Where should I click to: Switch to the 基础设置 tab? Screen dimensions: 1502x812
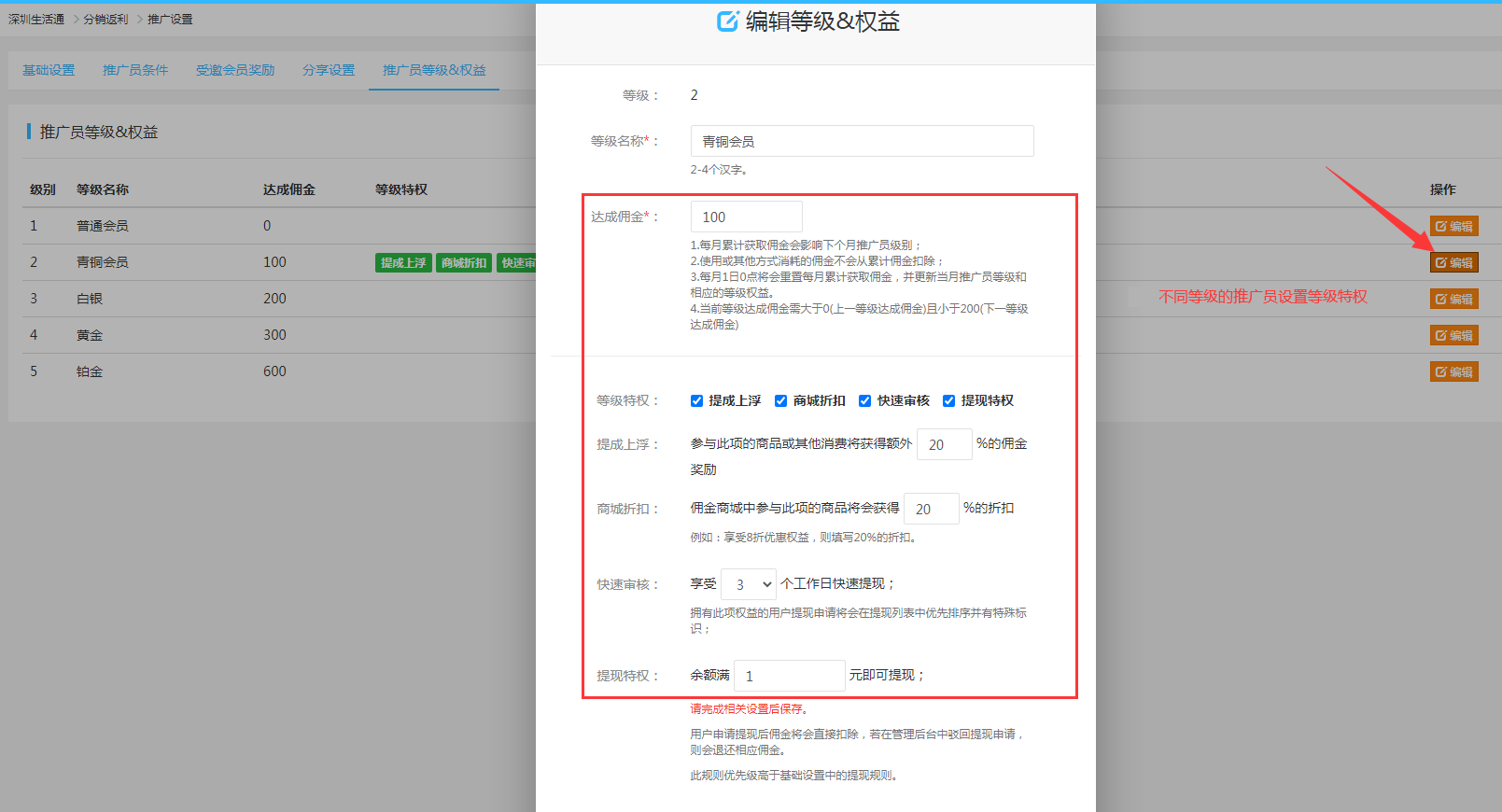coord(49,70)
